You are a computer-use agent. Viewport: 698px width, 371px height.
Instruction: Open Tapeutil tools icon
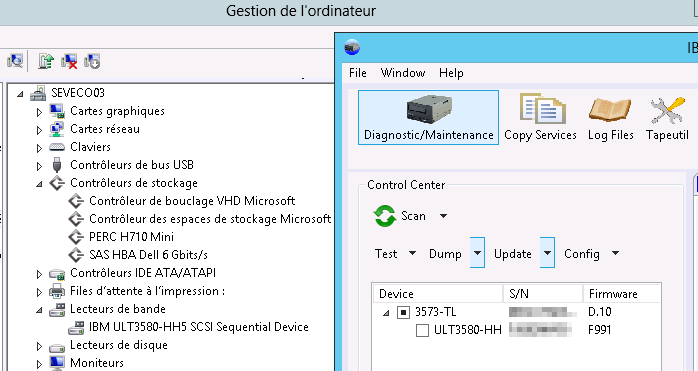[x=667, y=110]
